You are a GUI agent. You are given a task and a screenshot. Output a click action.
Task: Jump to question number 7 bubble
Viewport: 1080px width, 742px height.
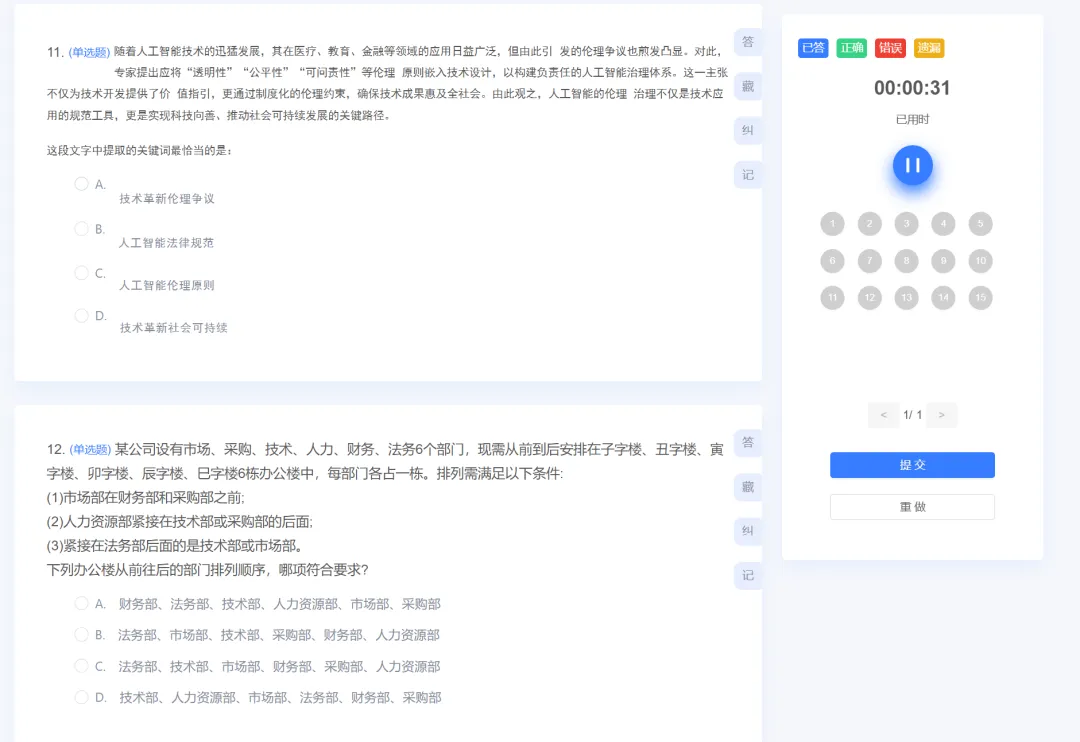point(869,260)
